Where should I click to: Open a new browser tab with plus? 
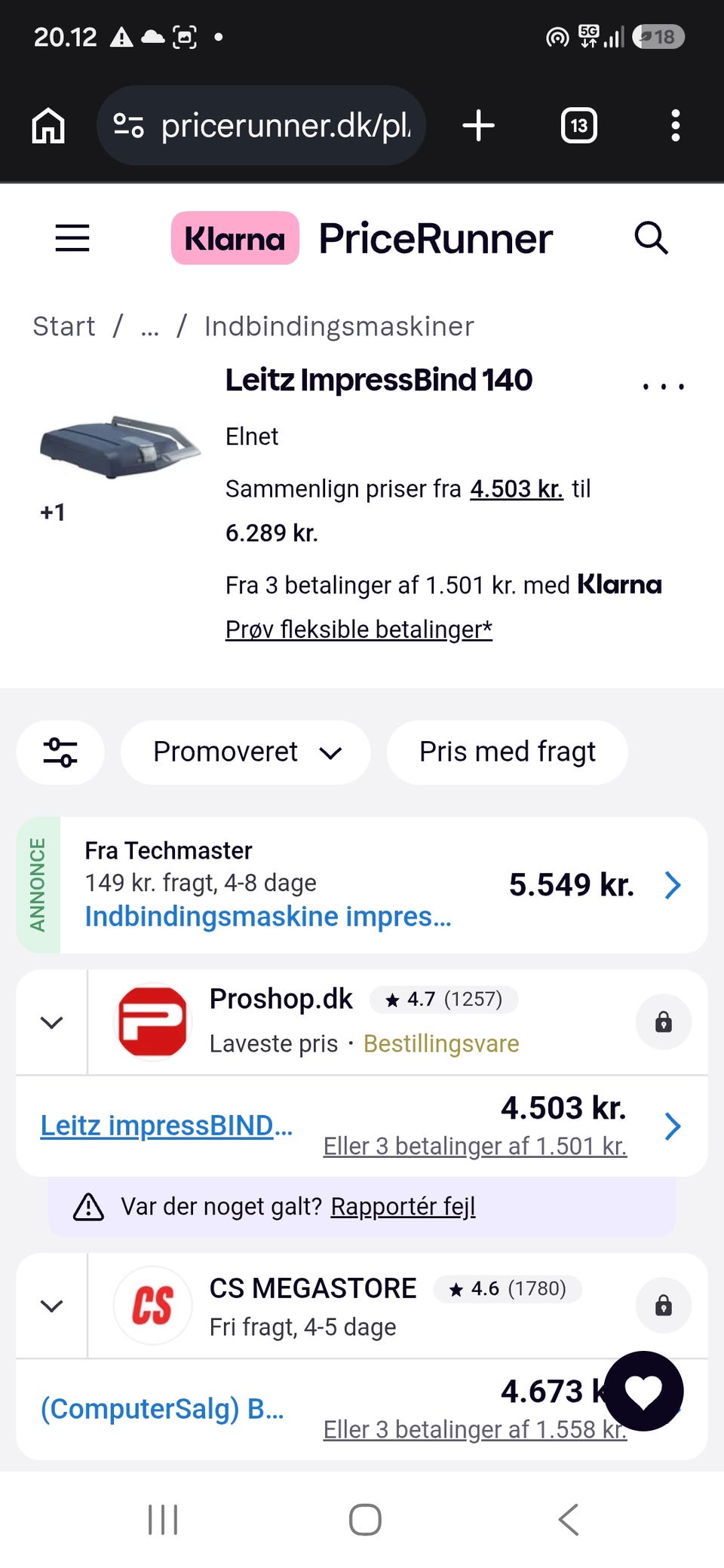click(x=478, y=125)
